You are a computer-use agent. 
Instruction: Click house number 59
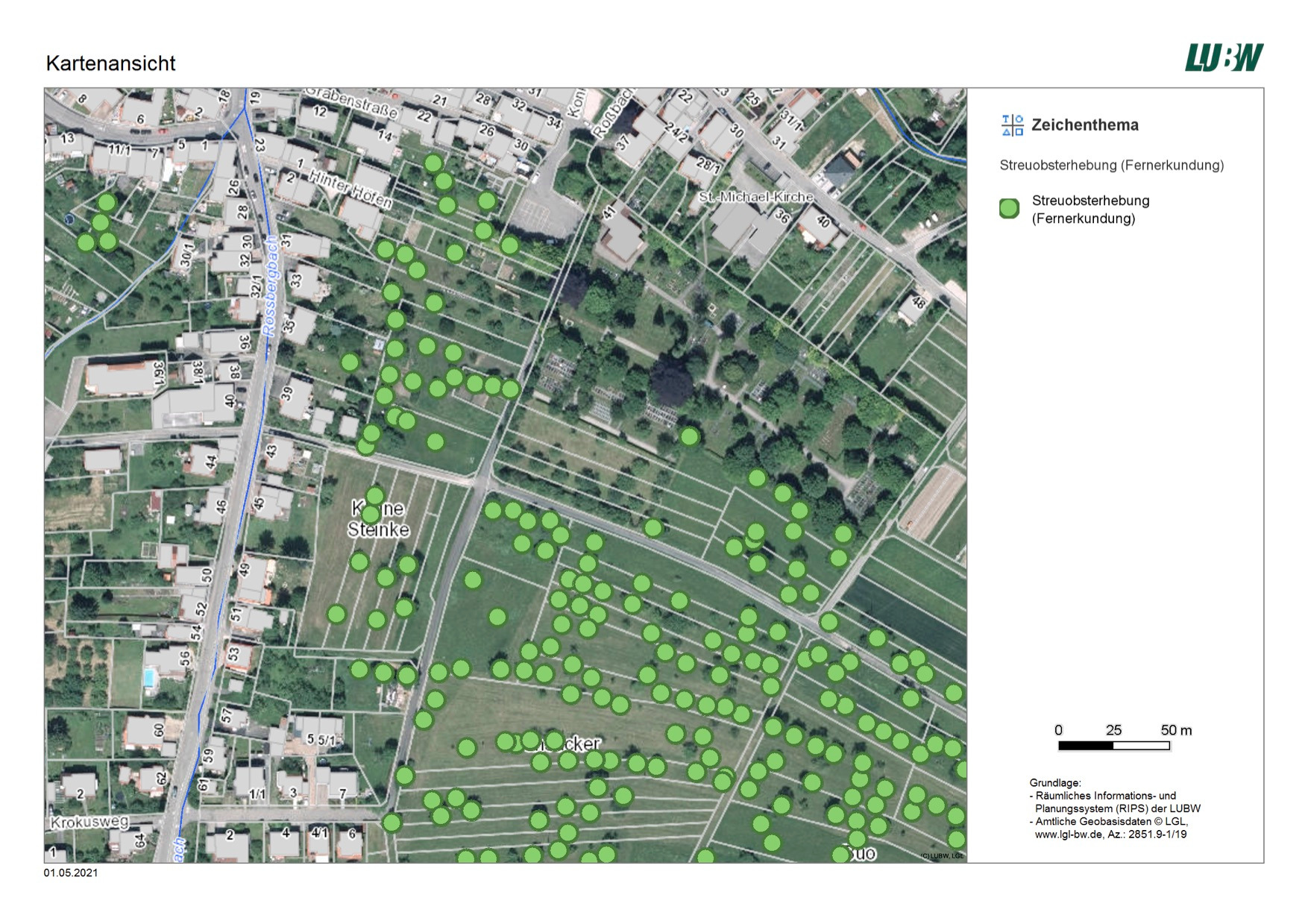(x=209, y=755)
